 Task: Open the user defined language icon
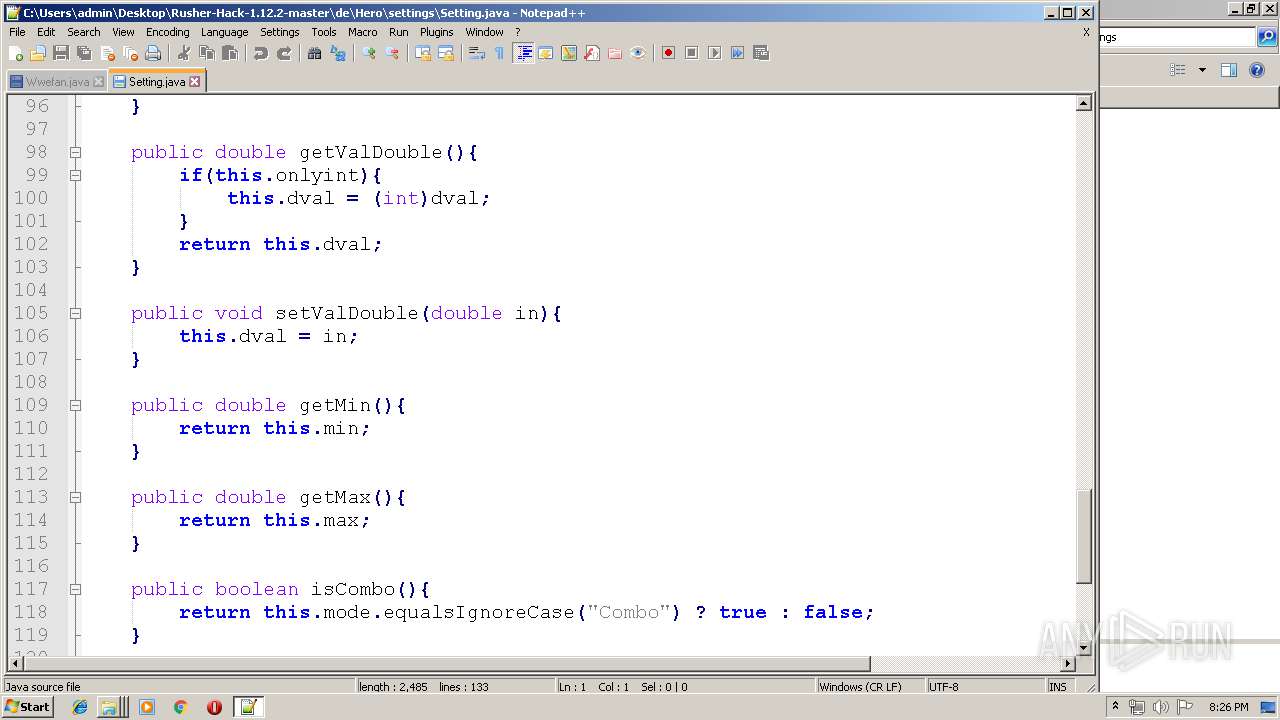coord(546,53)
